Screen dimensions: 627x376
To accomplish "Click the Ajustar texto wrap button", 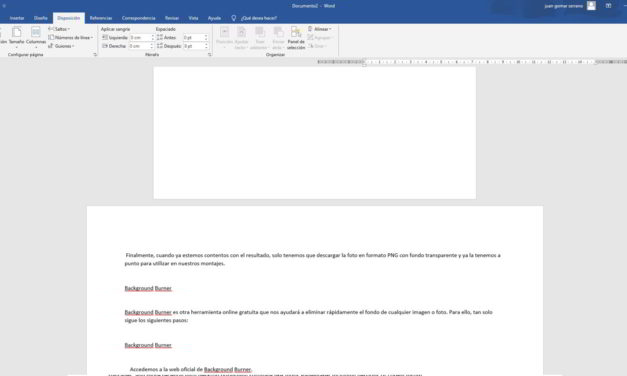I will 241,37.
